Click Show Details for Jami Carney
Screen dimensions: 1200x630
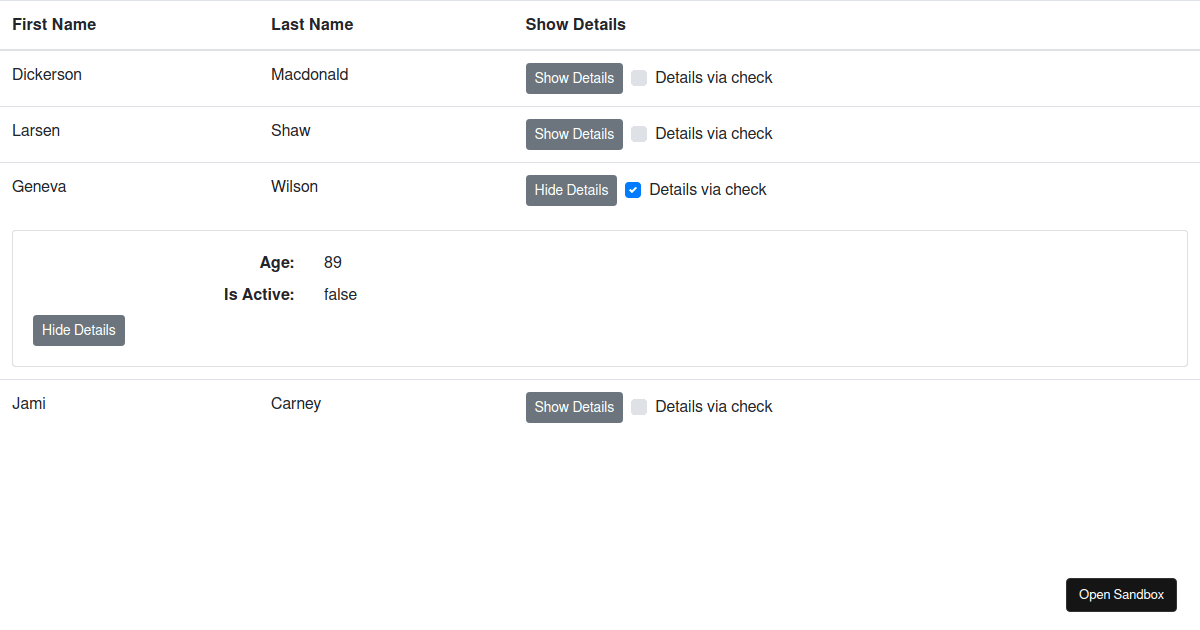coord(574,407)
